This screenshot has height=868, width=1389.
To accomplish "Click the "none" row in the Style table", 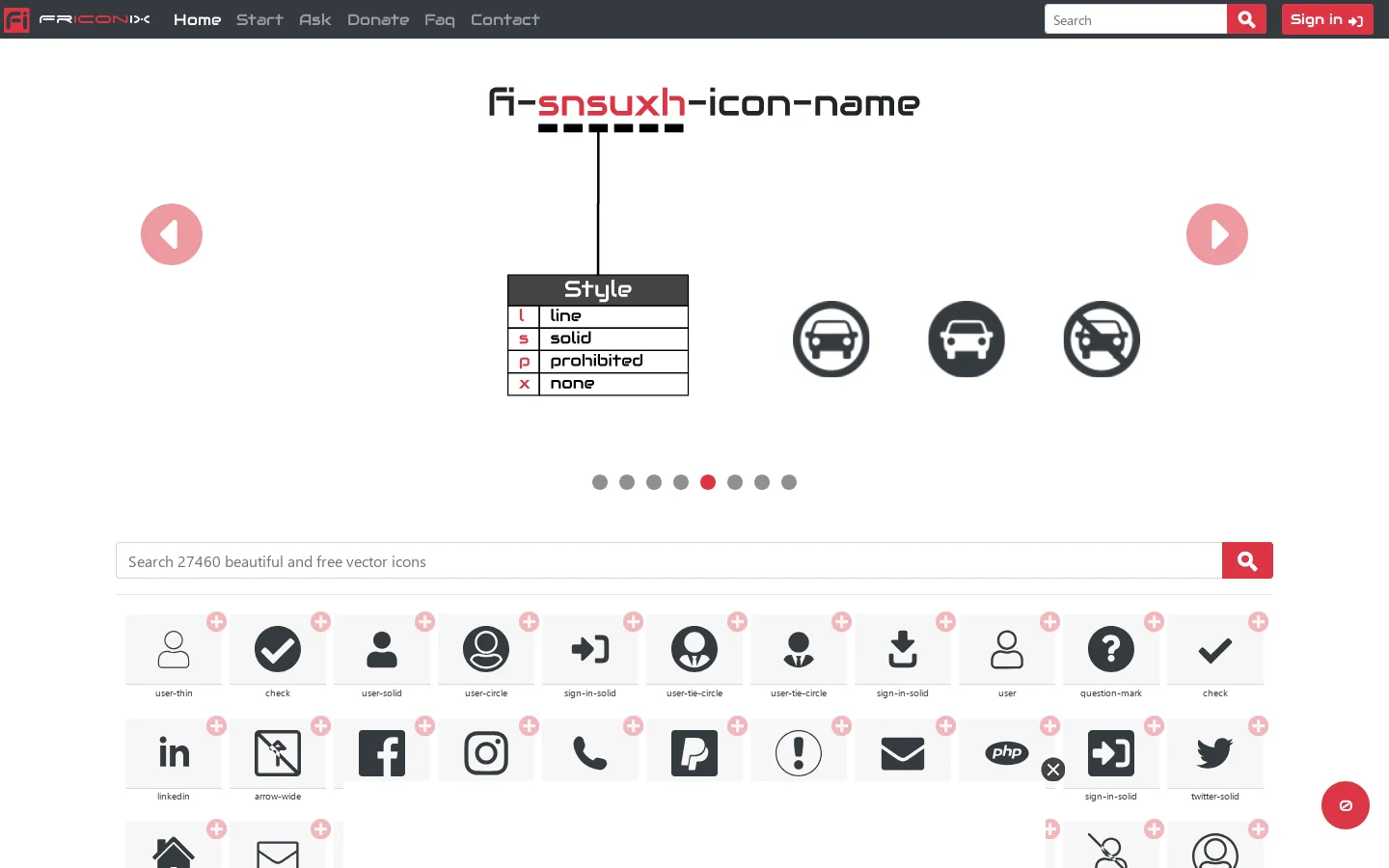I will pos(598,384).
